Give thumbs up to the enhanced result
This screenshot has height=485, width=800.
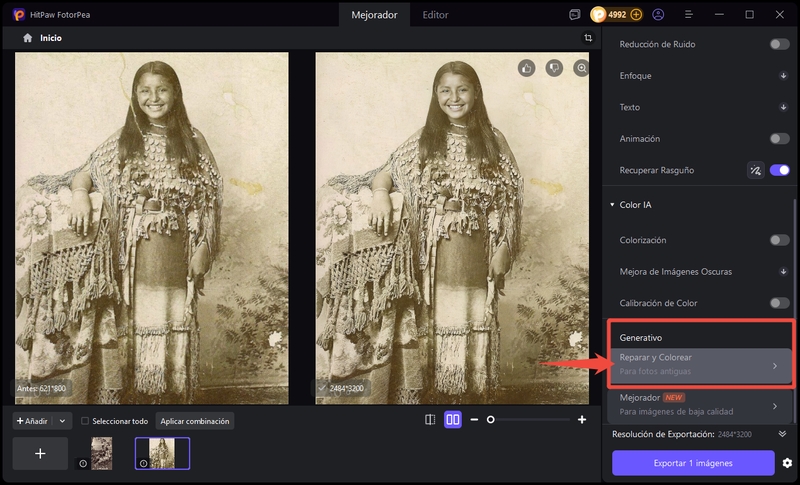pyautogui.click(x=527, y=68)
